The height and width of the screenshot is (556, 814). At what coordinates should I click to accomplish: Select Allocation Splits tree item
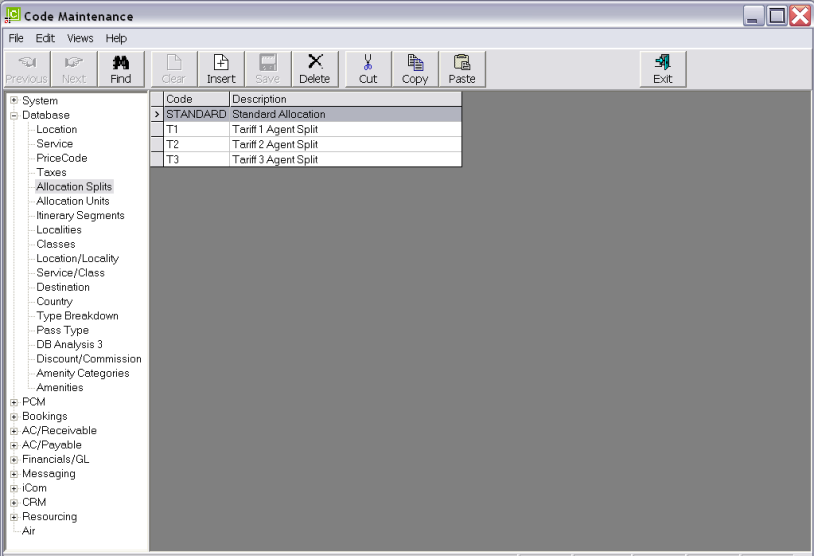(x=74, y=187)
